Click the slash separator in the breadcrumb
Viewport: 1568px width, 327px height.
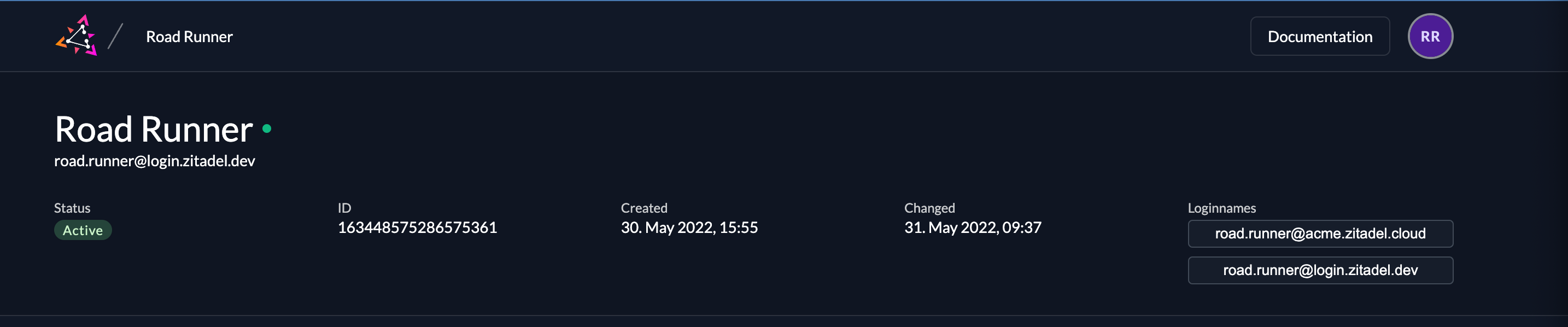click(x=115, y=37)
